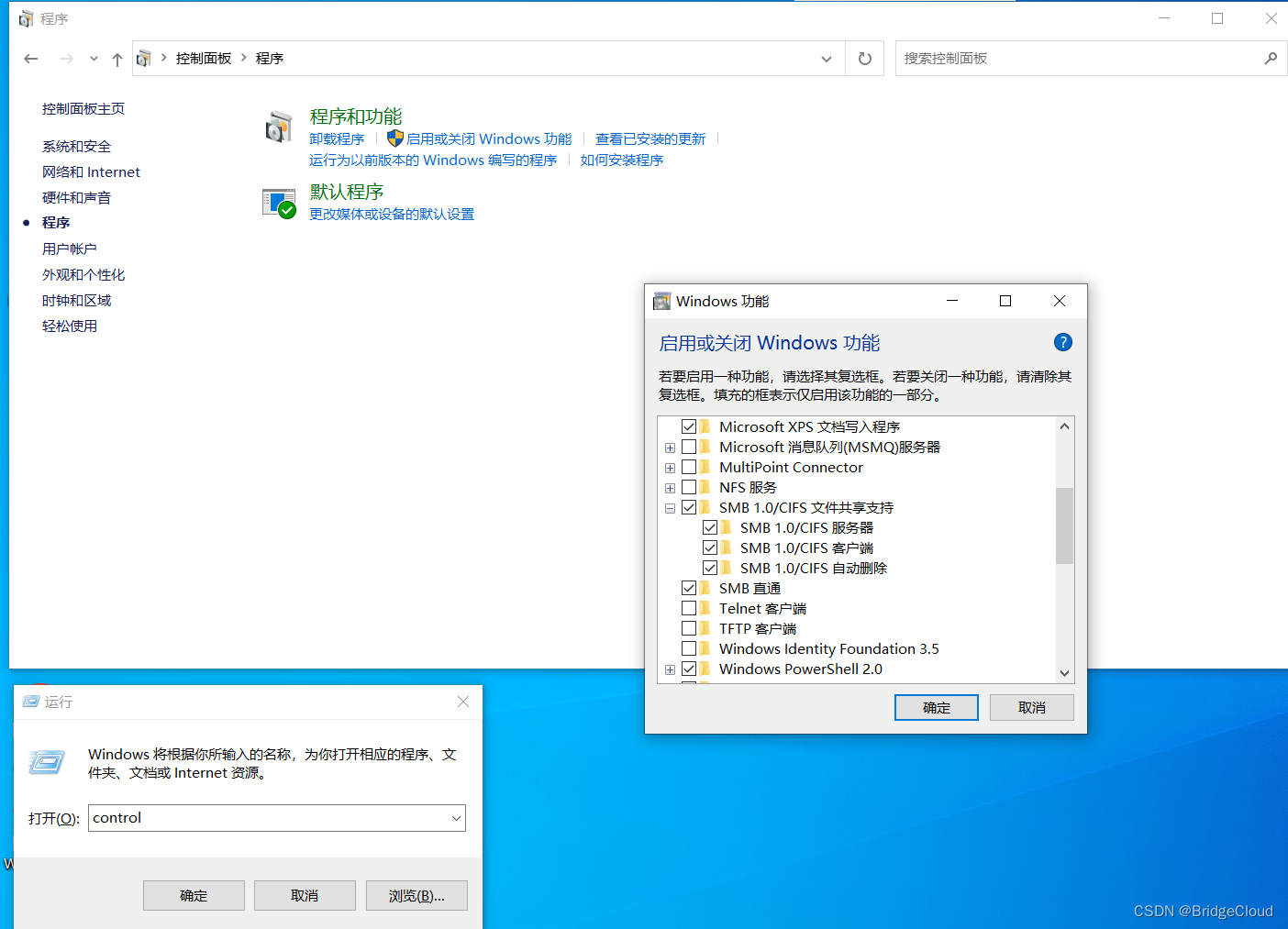Click 如何安装程序 link
1288x929 pixels.
[x=622, y=160]
